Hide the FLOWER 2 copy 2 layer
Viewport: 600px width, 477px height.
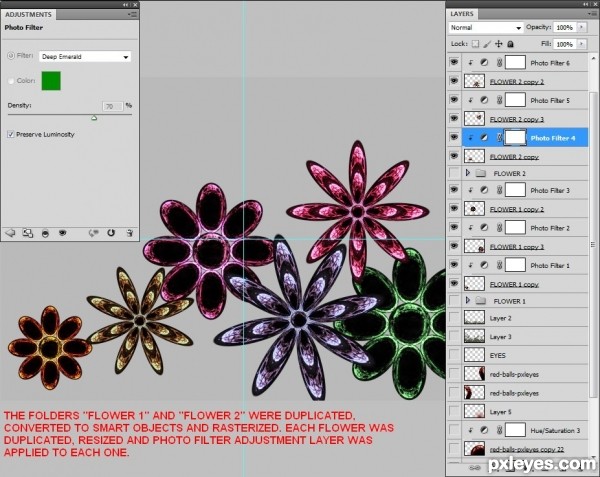pyautogui.click(x=454, y=81)
